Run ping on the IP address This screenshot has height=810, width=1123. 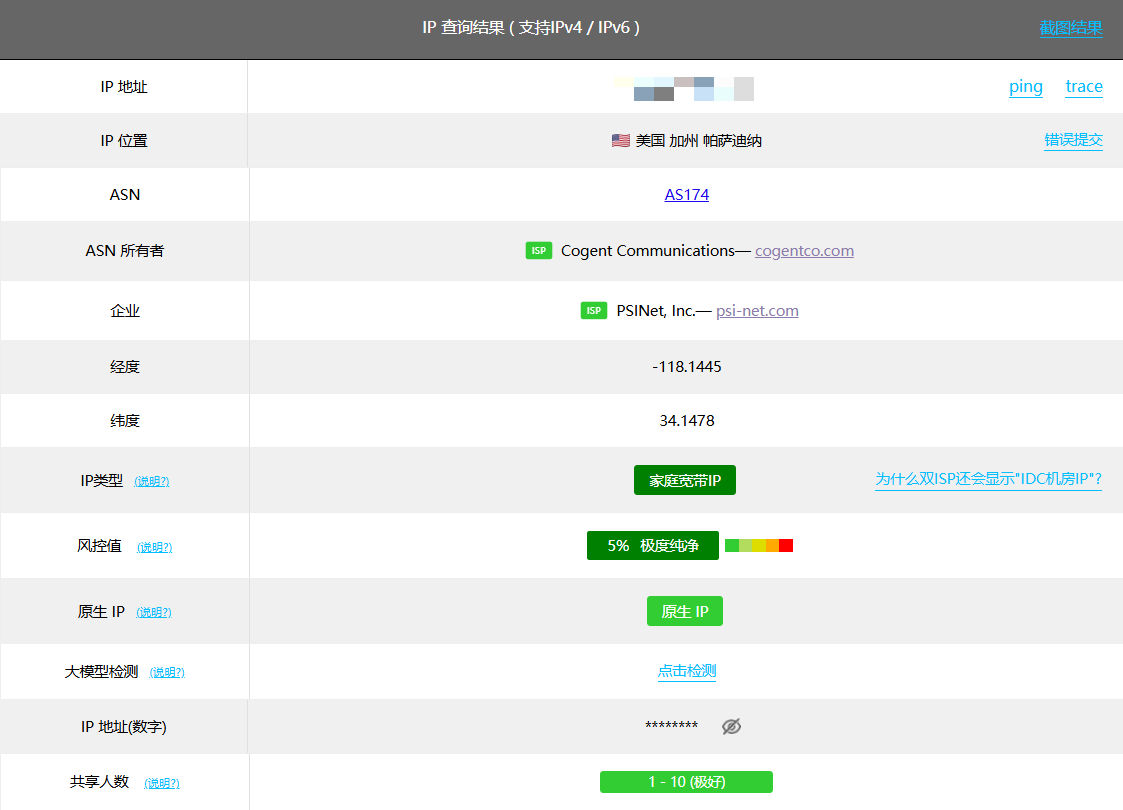[x=1025, y=87]
